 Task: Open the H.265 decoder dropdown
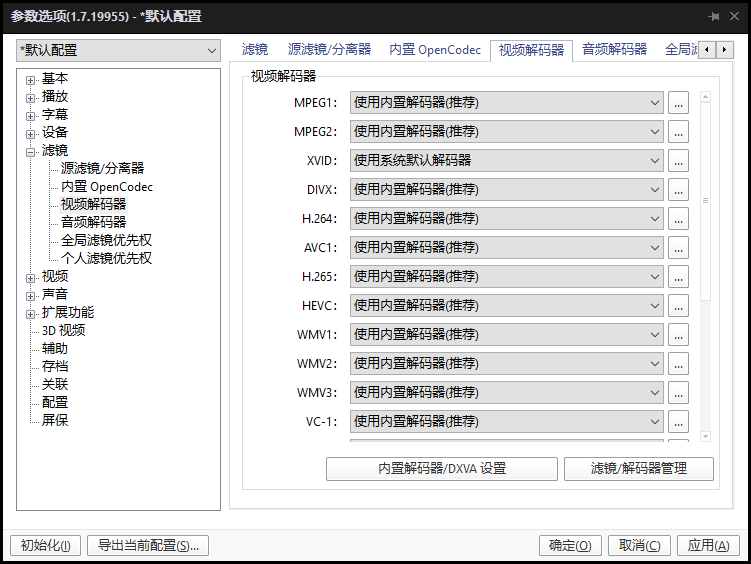[x=506, y=276]
